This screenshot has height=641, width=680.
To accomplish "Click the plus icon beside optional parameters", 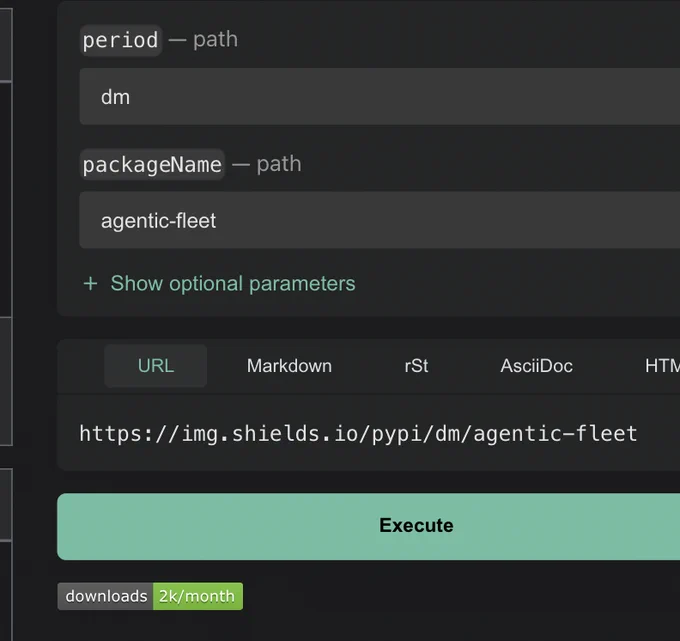I will click(90, 284).
